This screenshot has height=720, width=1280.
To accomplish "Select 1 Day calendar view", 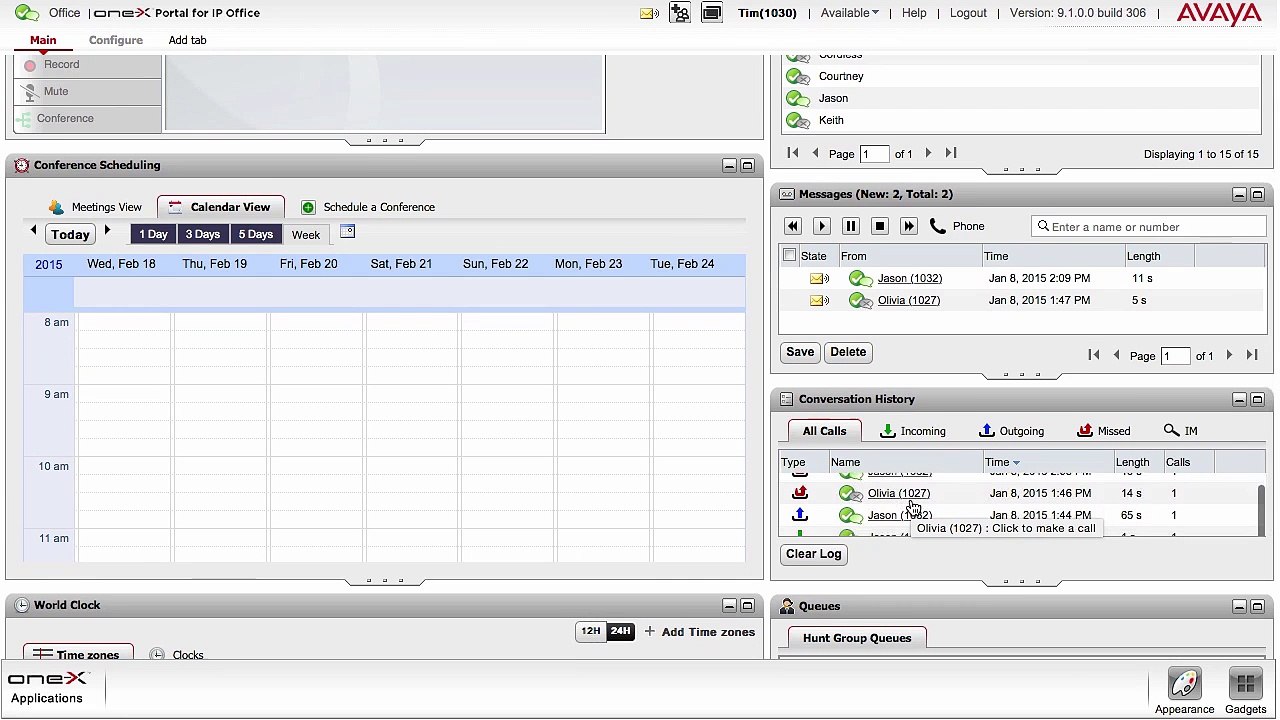I will pos(153,234).
